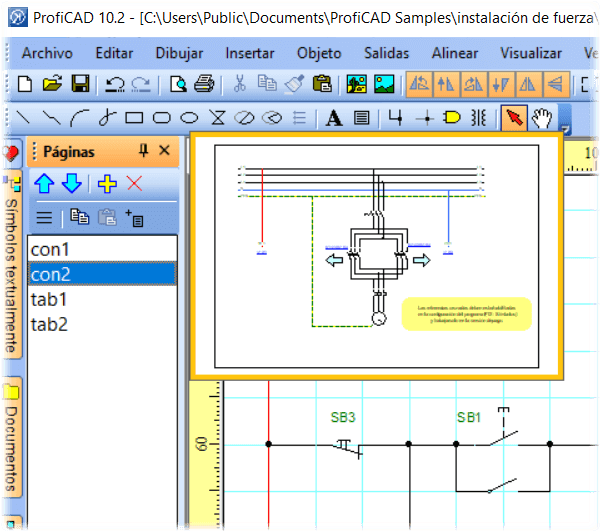Save the drawing with the floppy icon

(x=80, y=84)
